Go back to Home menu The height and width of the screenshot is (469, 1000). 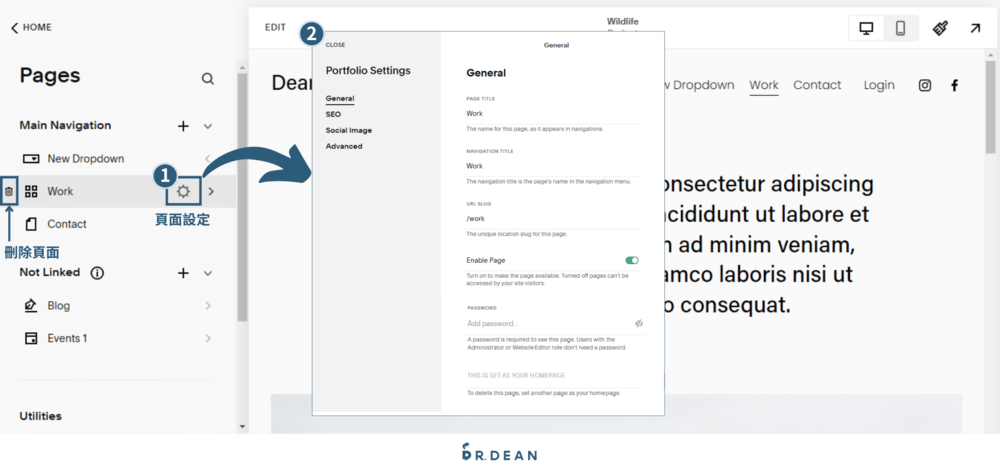click(x=31, y=28)
